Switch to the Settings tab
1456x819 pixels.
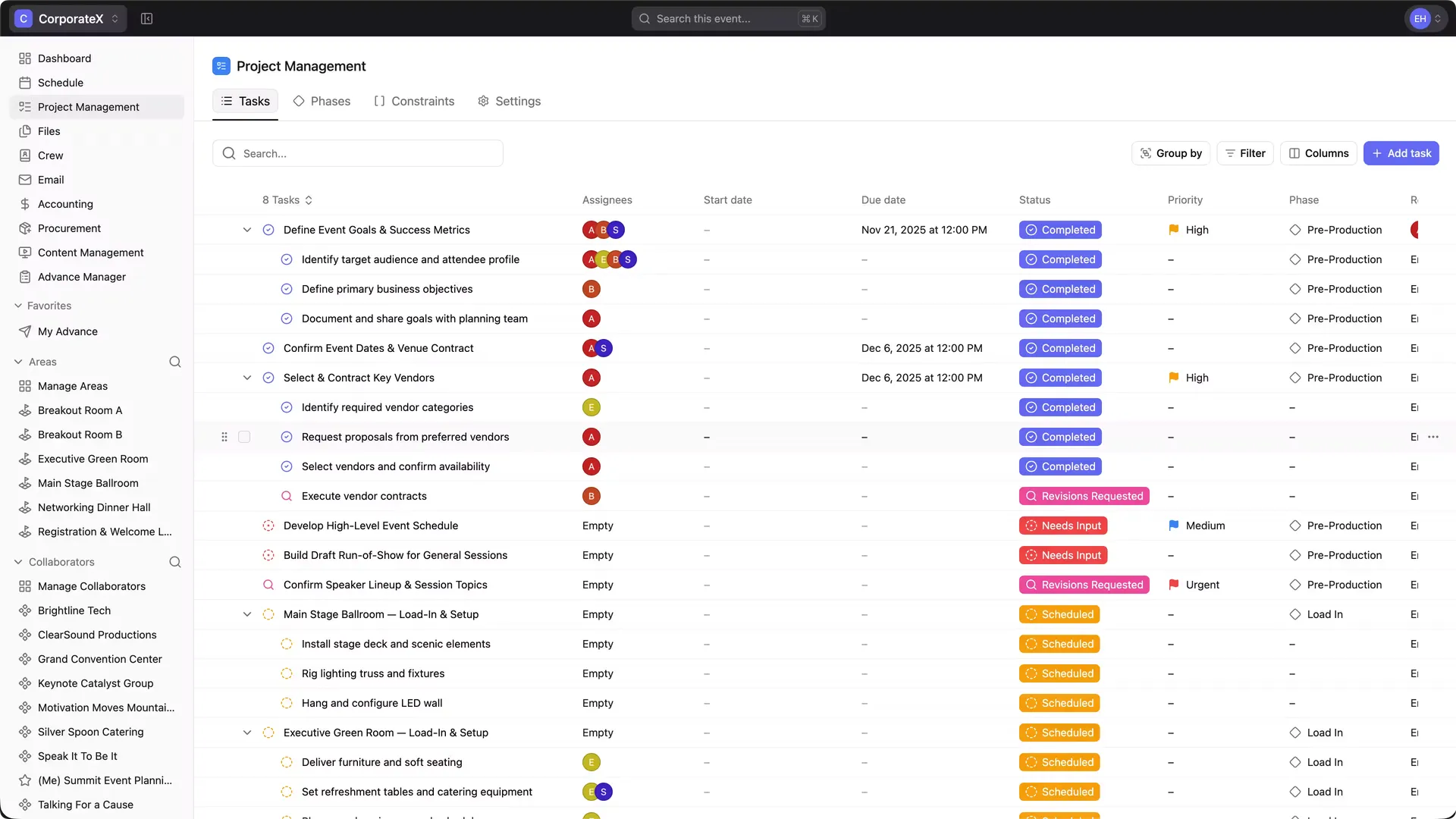[x=509, y=101]
